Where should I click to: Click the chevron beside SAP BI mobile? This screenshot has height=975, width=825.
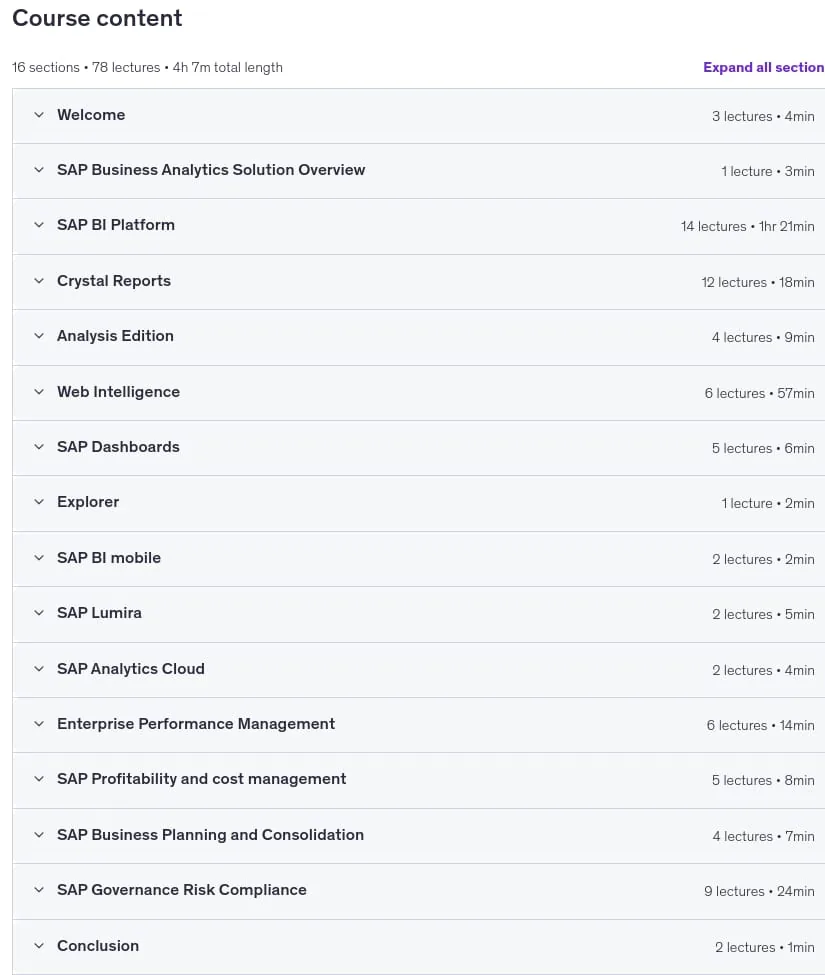click(39, 558)
